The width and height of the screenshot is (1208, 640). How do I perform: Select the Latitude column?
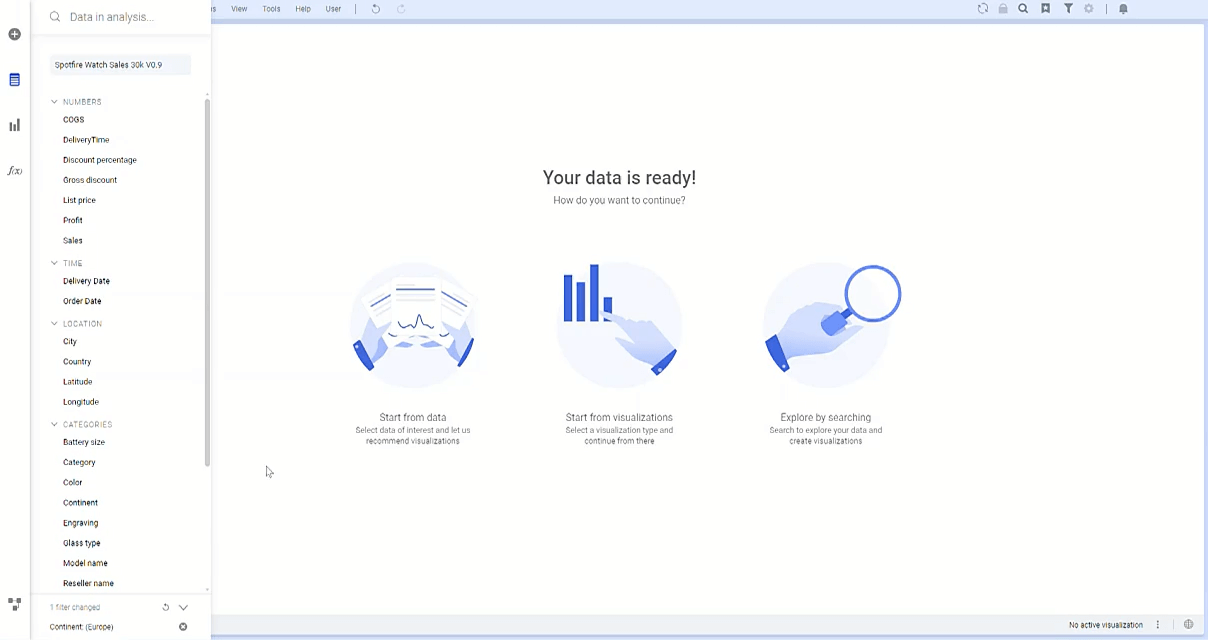coord(78,382)
